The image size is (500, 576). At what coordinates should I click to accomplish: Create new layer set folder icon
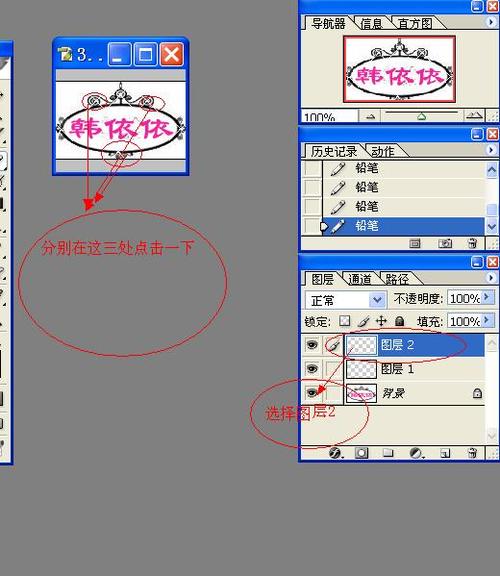(388, 453)
